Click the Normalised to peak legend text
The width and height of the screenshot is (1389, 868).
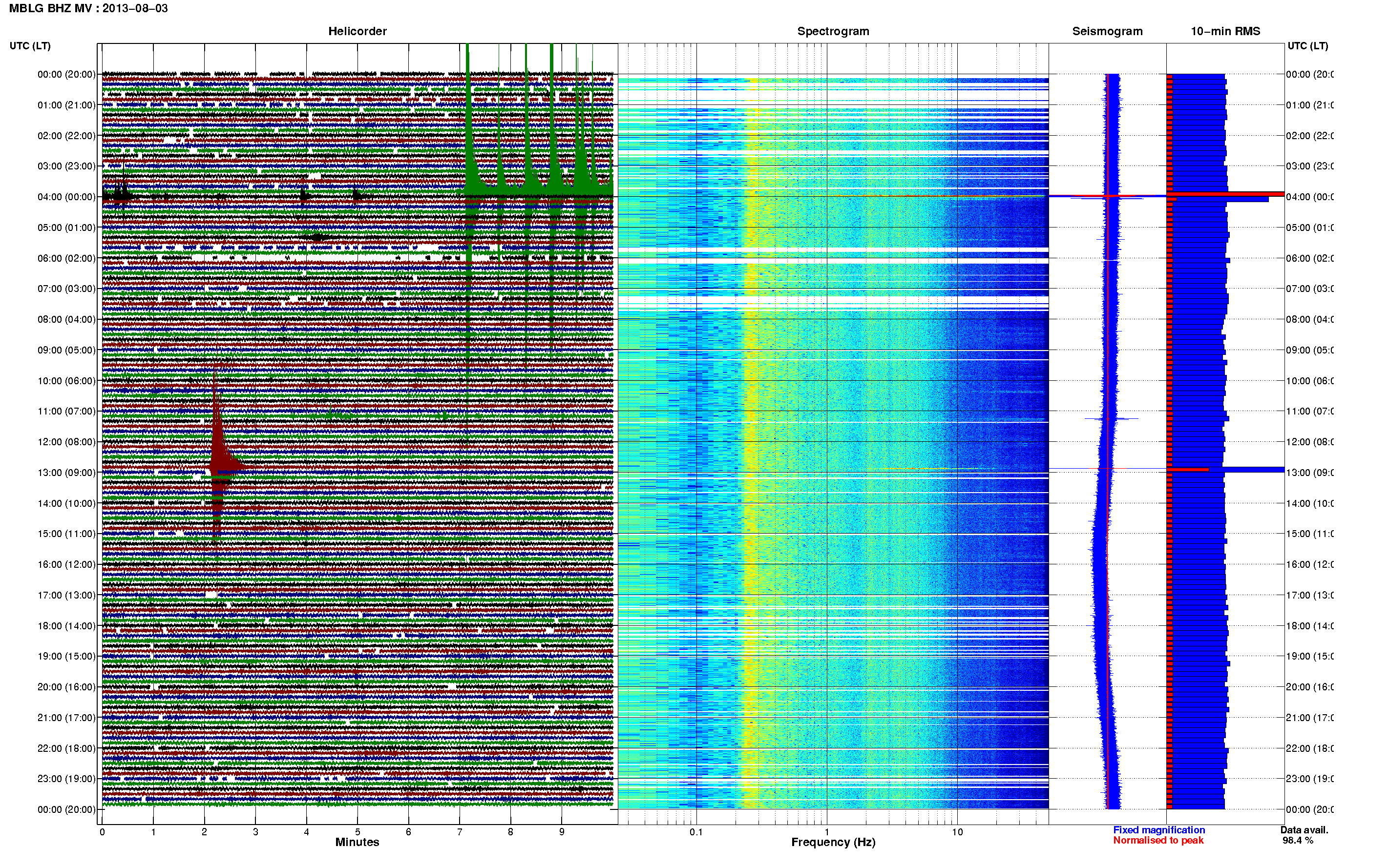coord(1158,841)
